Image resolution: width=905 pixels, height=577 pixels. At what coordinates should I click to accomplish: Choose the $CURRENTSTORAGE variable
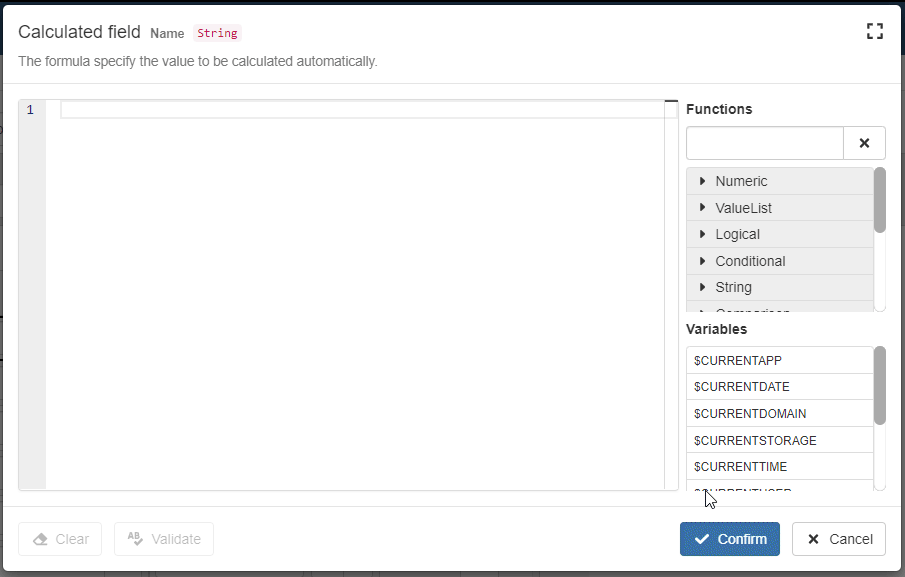754,441
